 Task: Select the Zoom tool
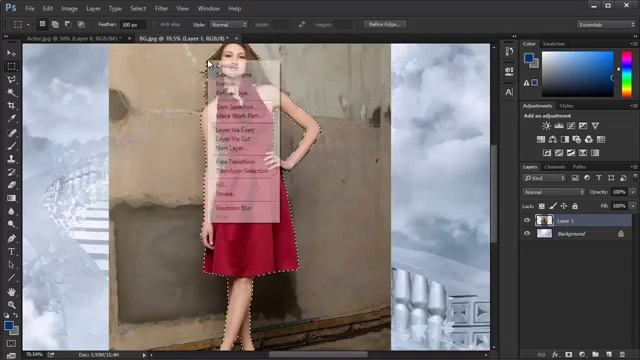click(11, 304)
